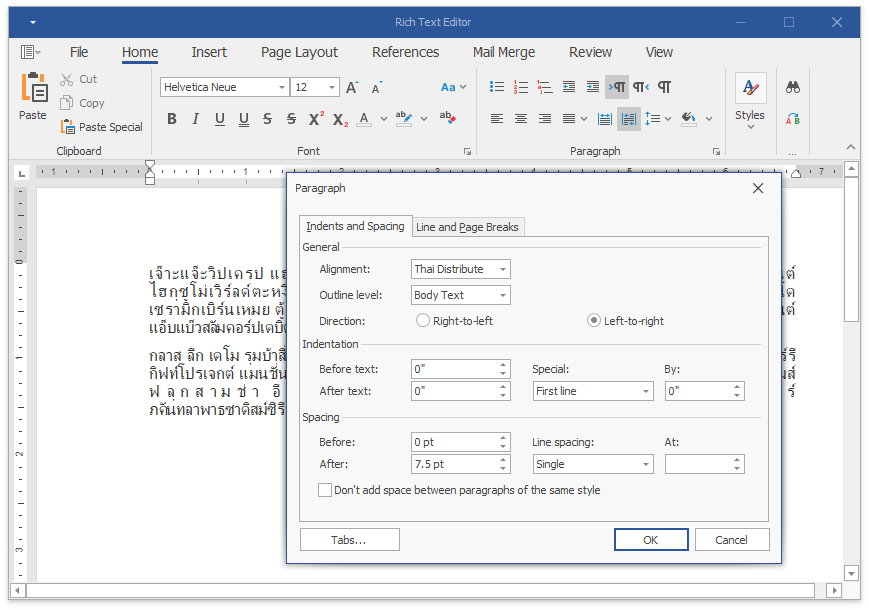Apply Superscript formatting

tap(316, 119)
